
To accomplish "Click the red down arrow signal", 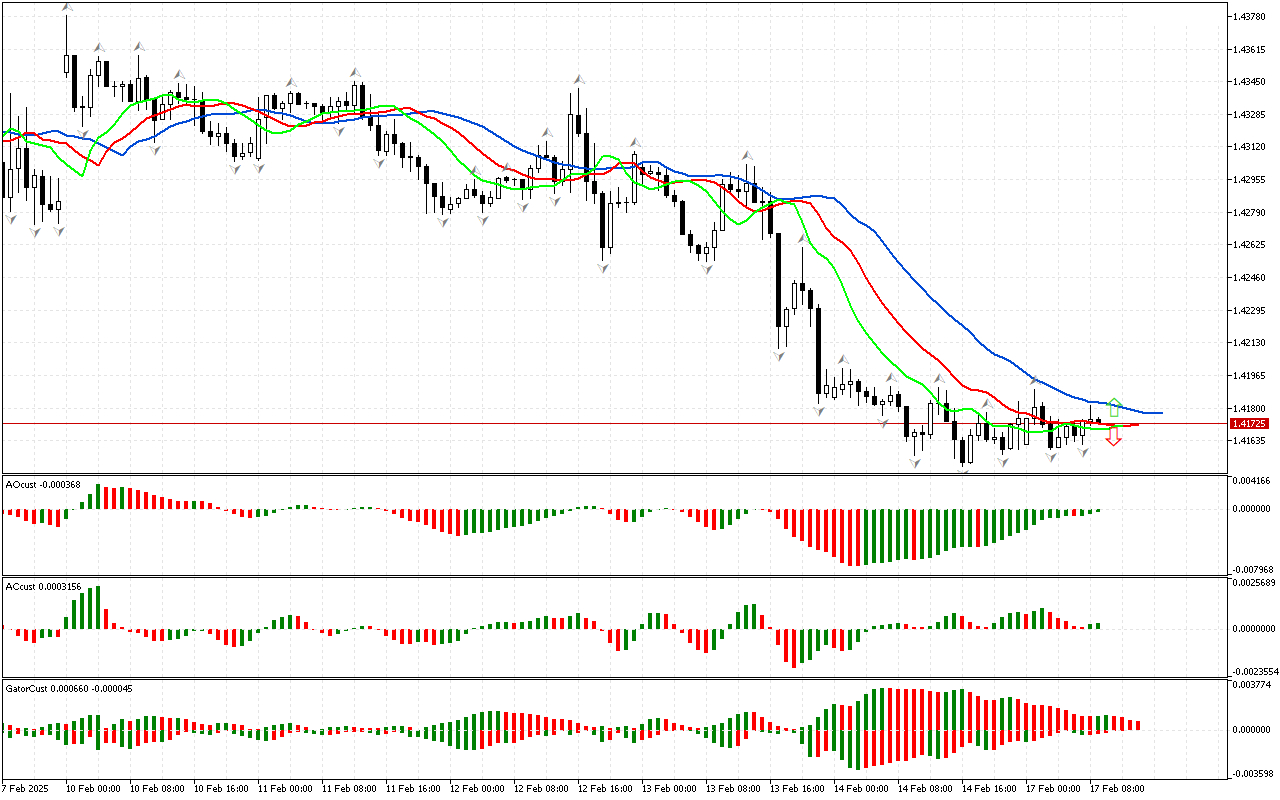I will tap(1113, 436).
